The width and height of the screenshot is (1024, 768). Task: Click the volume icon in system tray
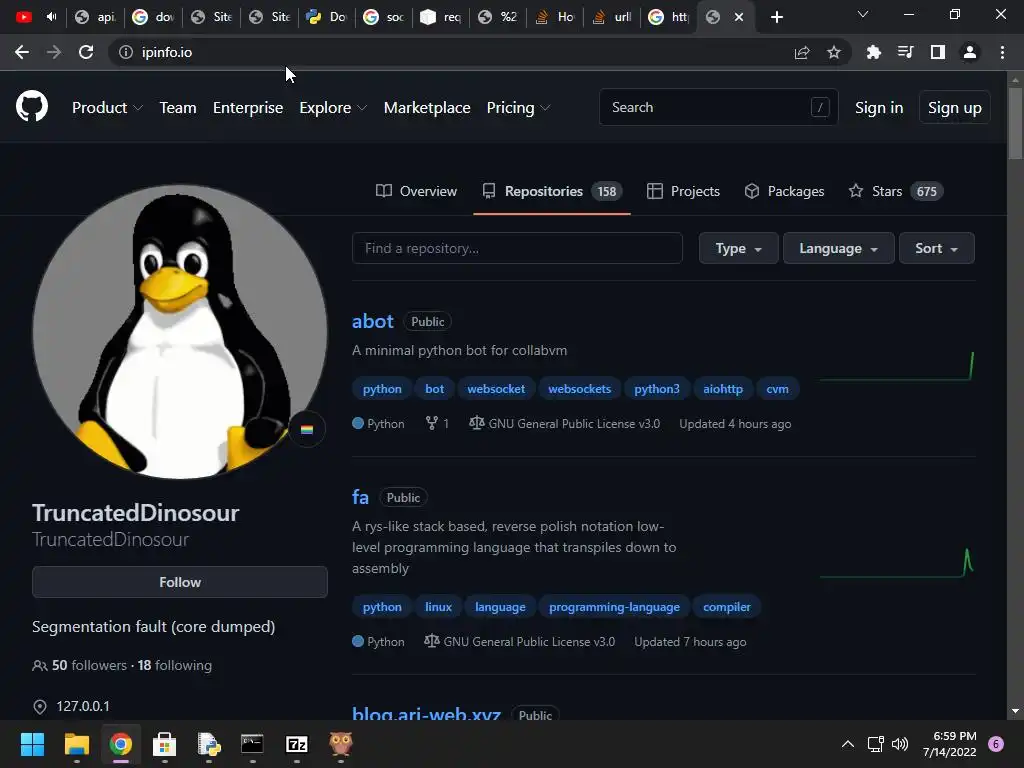(x=900, y=744)
